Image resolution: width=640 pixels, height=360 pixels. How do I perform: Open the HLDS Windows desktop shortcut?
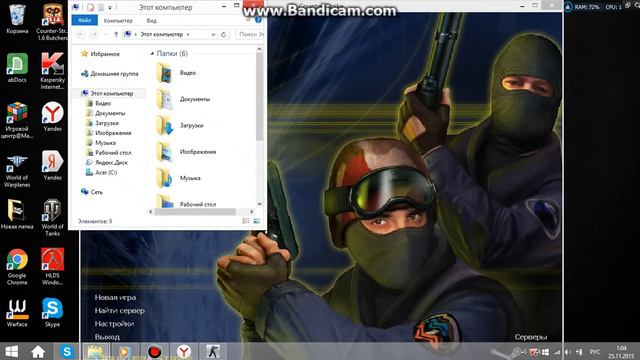pyautogui.click(x=53, y=267)
